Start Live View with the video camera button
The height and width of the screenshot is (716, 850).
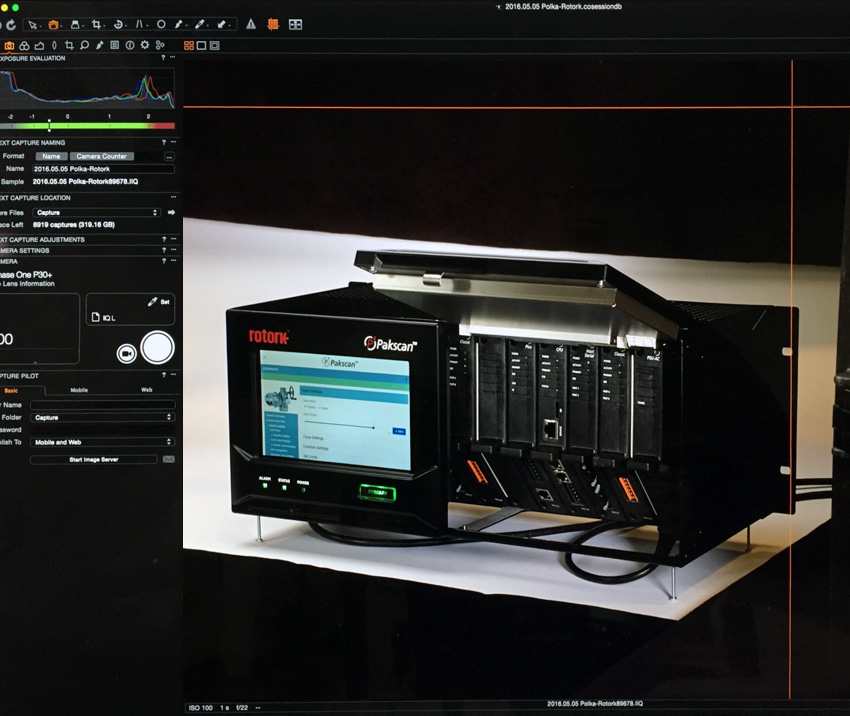[127, 353]
